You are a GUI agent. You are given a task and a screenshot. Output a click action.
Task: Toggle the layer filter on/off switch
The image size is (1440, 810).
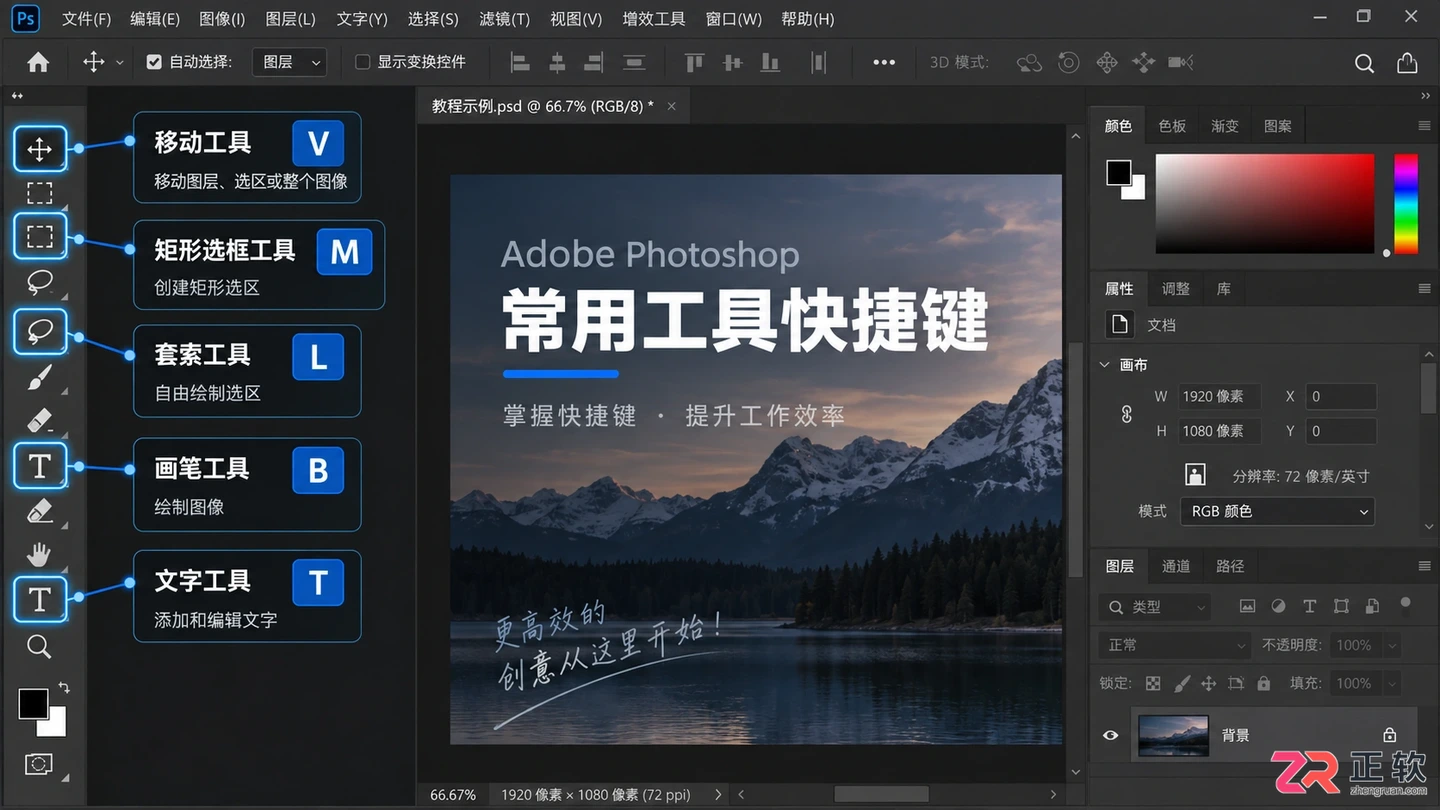pos(1405,604)
